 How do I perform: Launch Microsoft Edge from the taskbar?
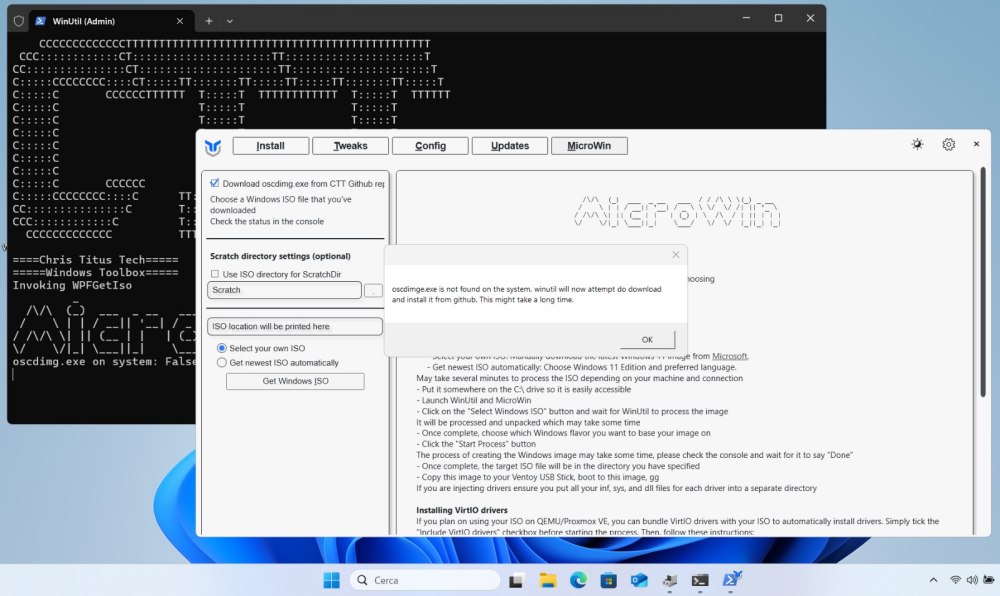pyautogui.click(x=578, y=580)
